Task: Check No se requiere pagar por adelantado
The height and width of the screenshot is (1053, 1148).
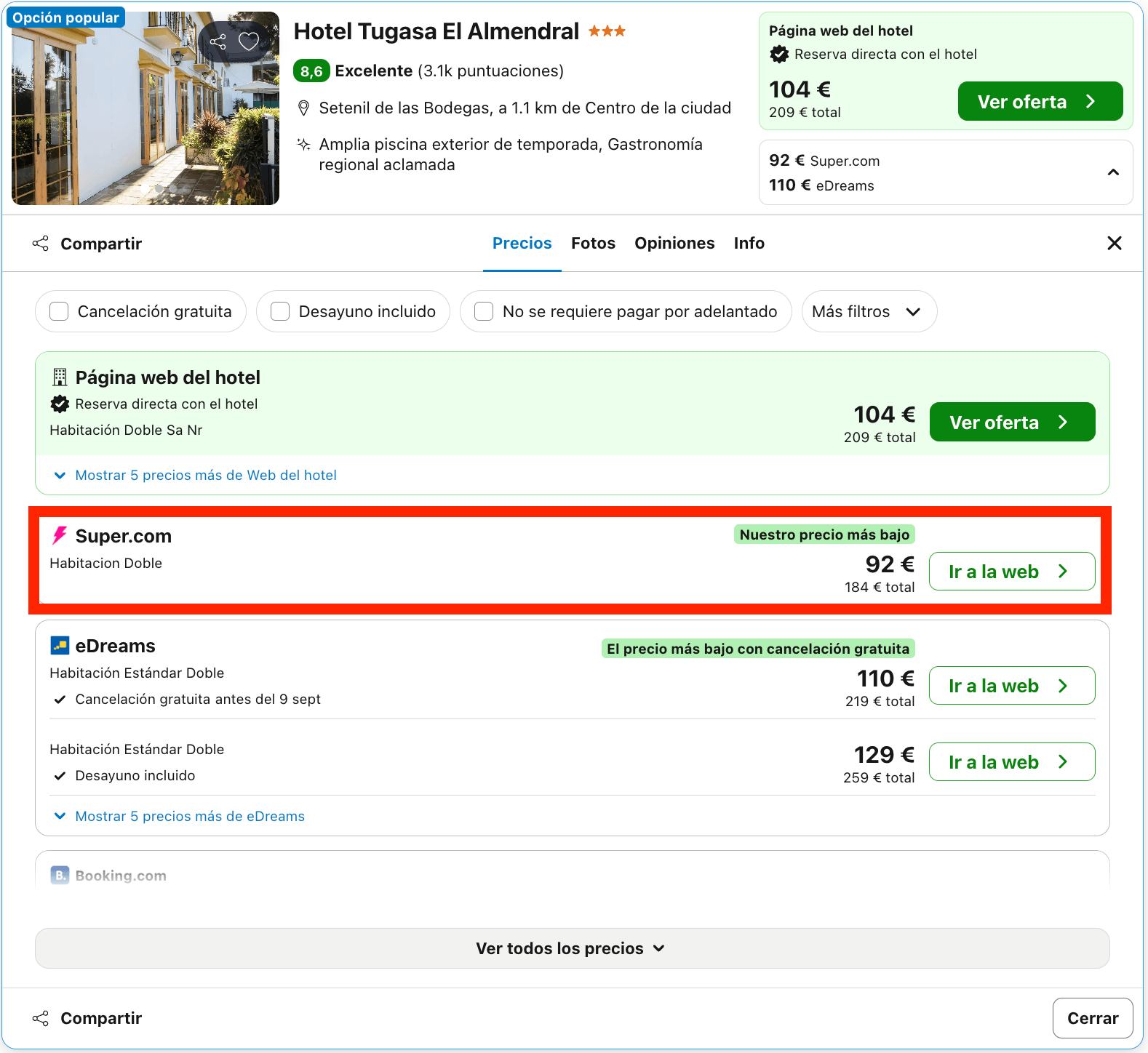Action: [x=484, y=311]
